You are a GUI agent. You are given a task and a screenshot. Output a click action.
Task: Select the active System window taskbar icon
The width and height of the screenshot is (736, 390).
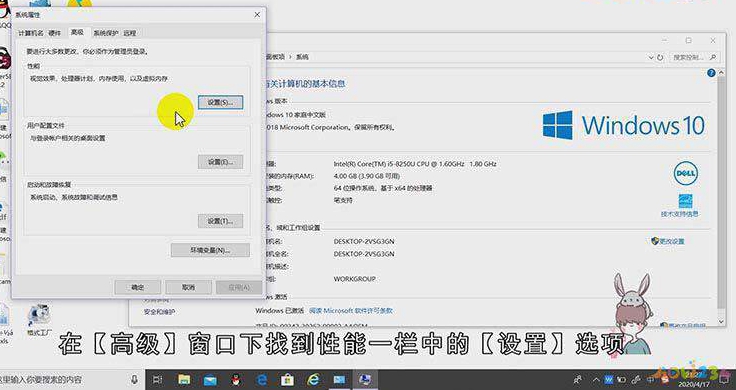pyautogui.click(x=365, y=379)
